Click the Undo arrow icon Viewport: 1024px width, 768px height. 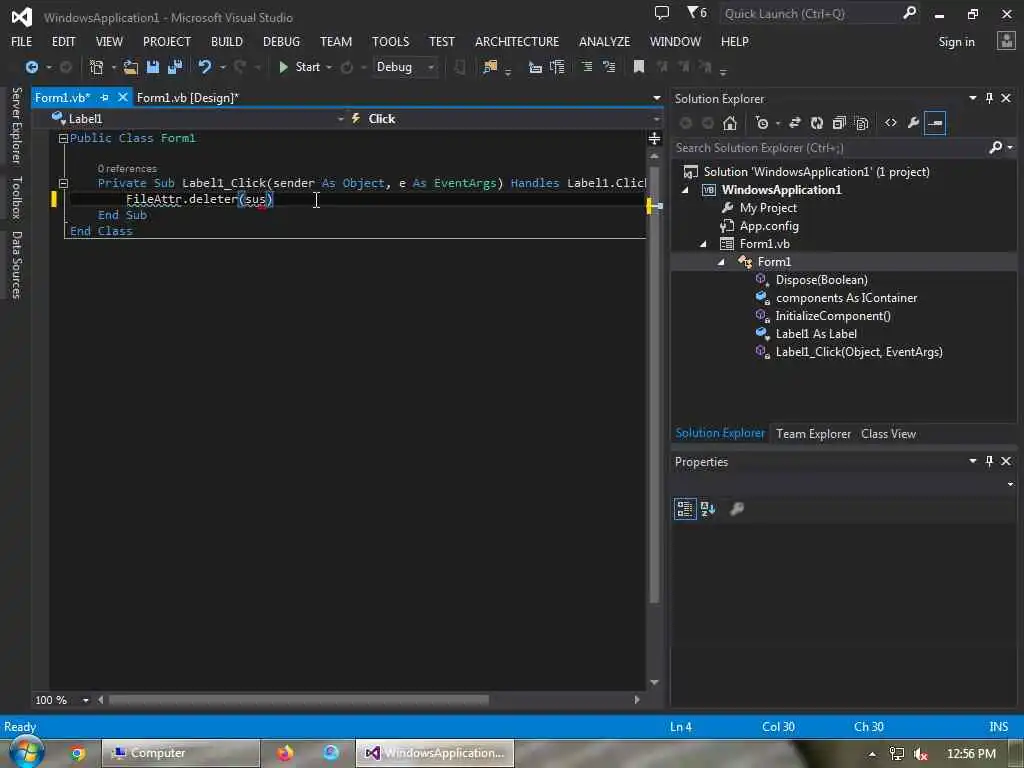204,67
